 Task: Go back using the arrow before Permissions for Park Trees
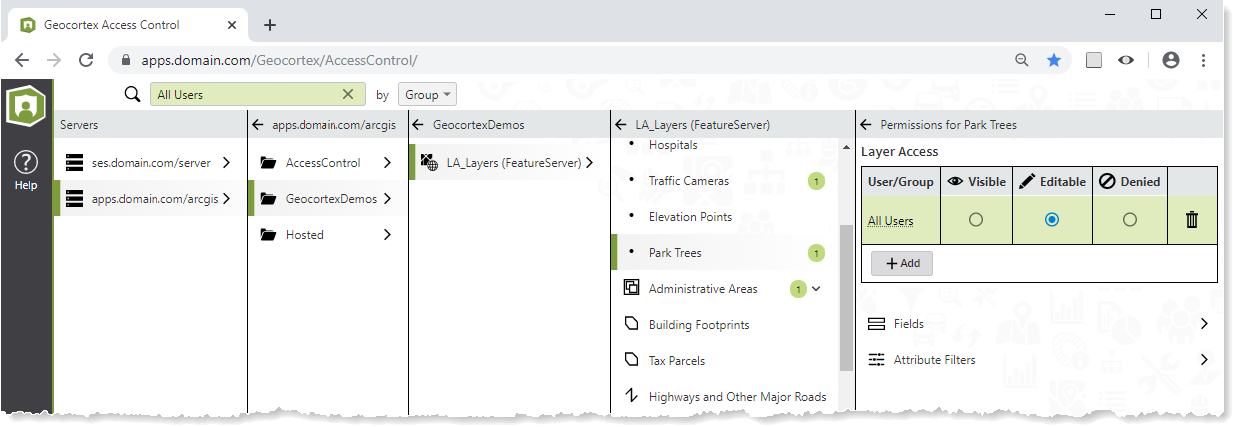[x=866, y=125]
